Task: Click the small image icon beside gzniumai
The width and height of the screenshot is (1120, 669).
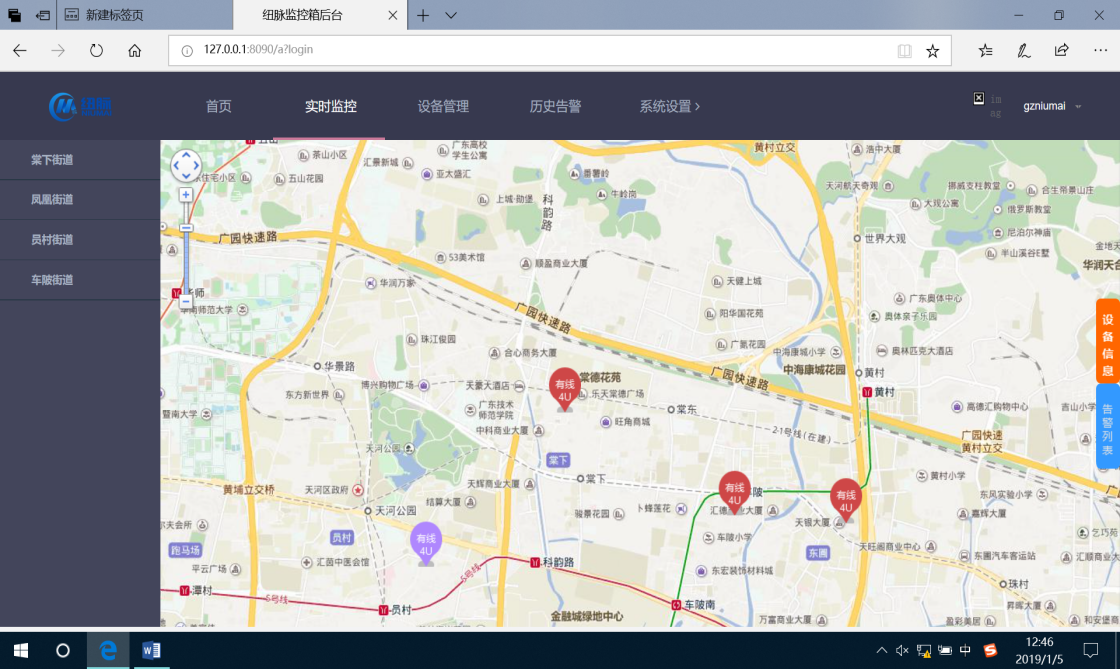Action: pyautogui.click(x=977, y=99)
